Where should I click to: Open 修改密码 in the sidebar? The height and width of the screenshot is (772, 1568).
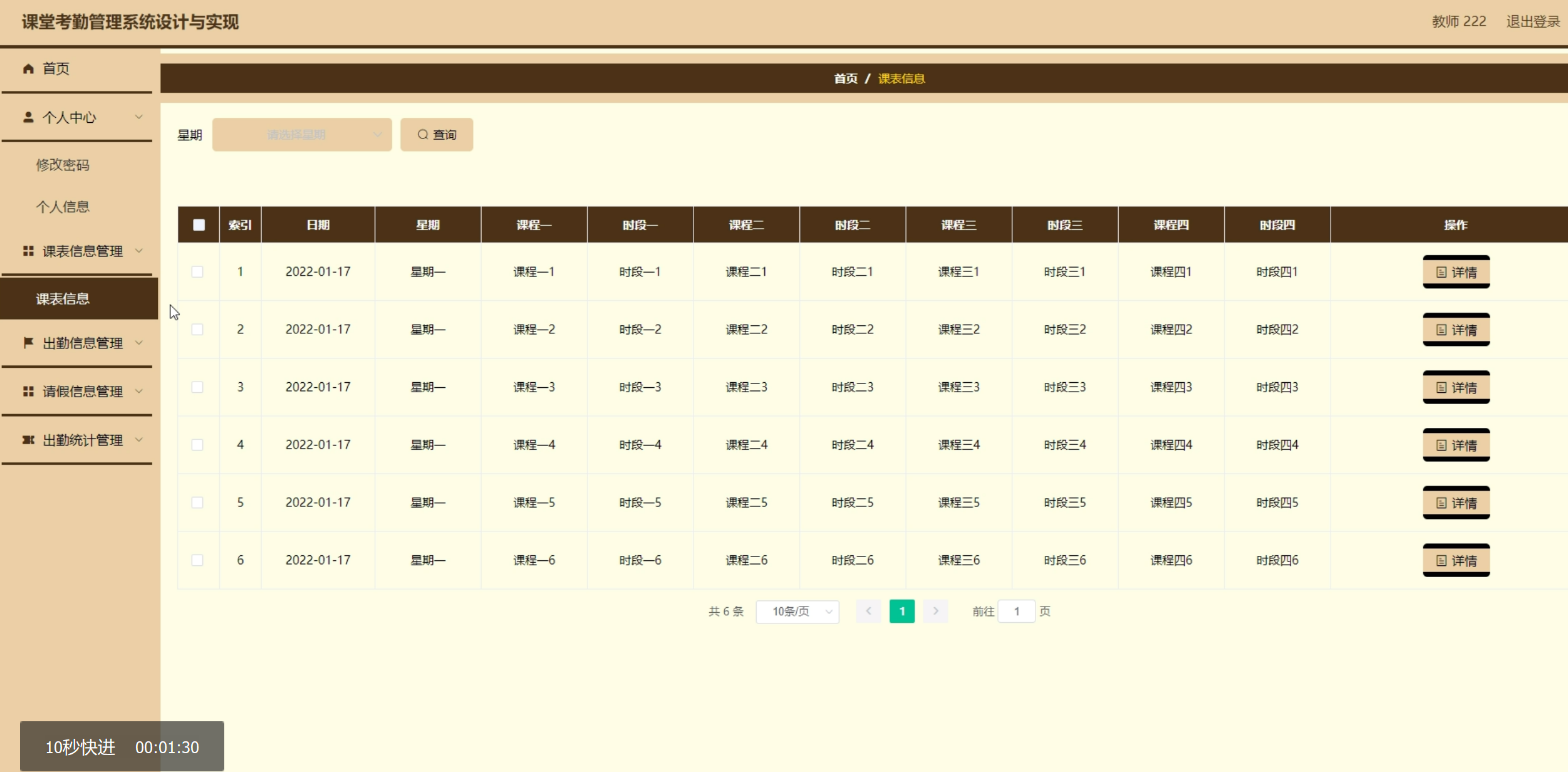63,165
